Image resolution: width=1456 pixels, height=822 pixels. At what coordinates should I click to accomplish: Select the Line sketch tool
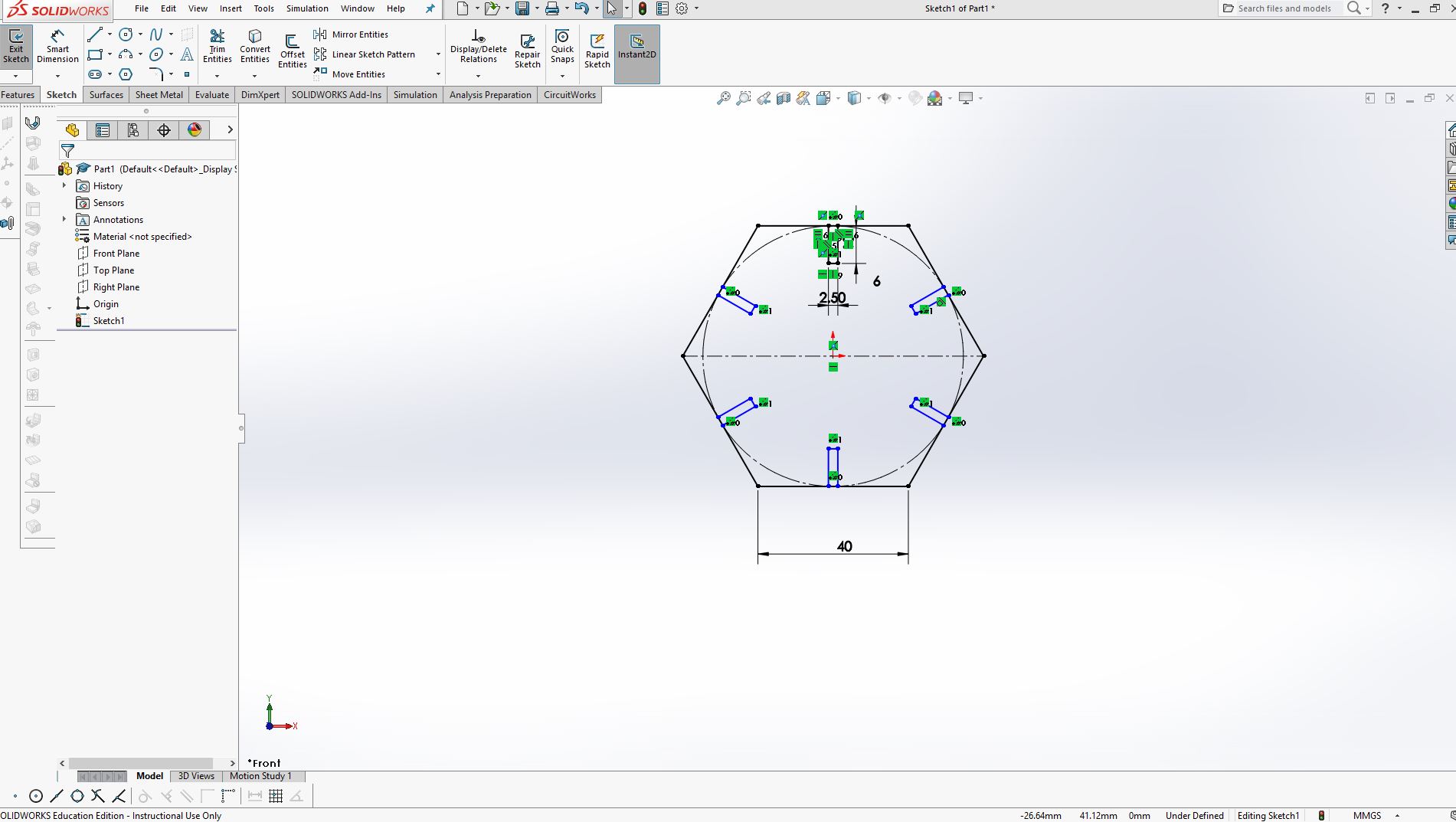[x=95, y=34]
